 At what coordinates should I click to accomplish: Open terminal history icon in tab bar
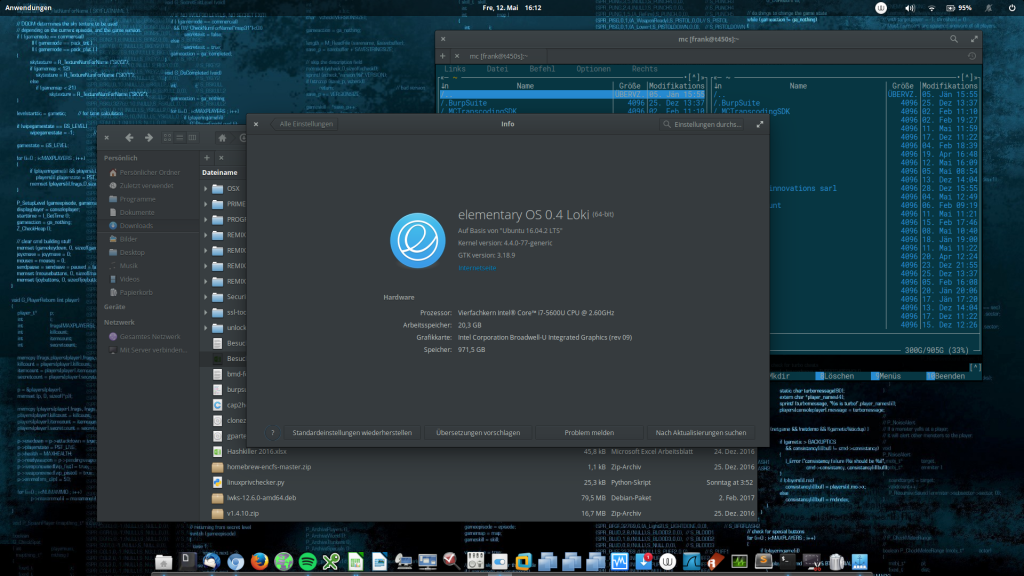(x=972, y=56)
